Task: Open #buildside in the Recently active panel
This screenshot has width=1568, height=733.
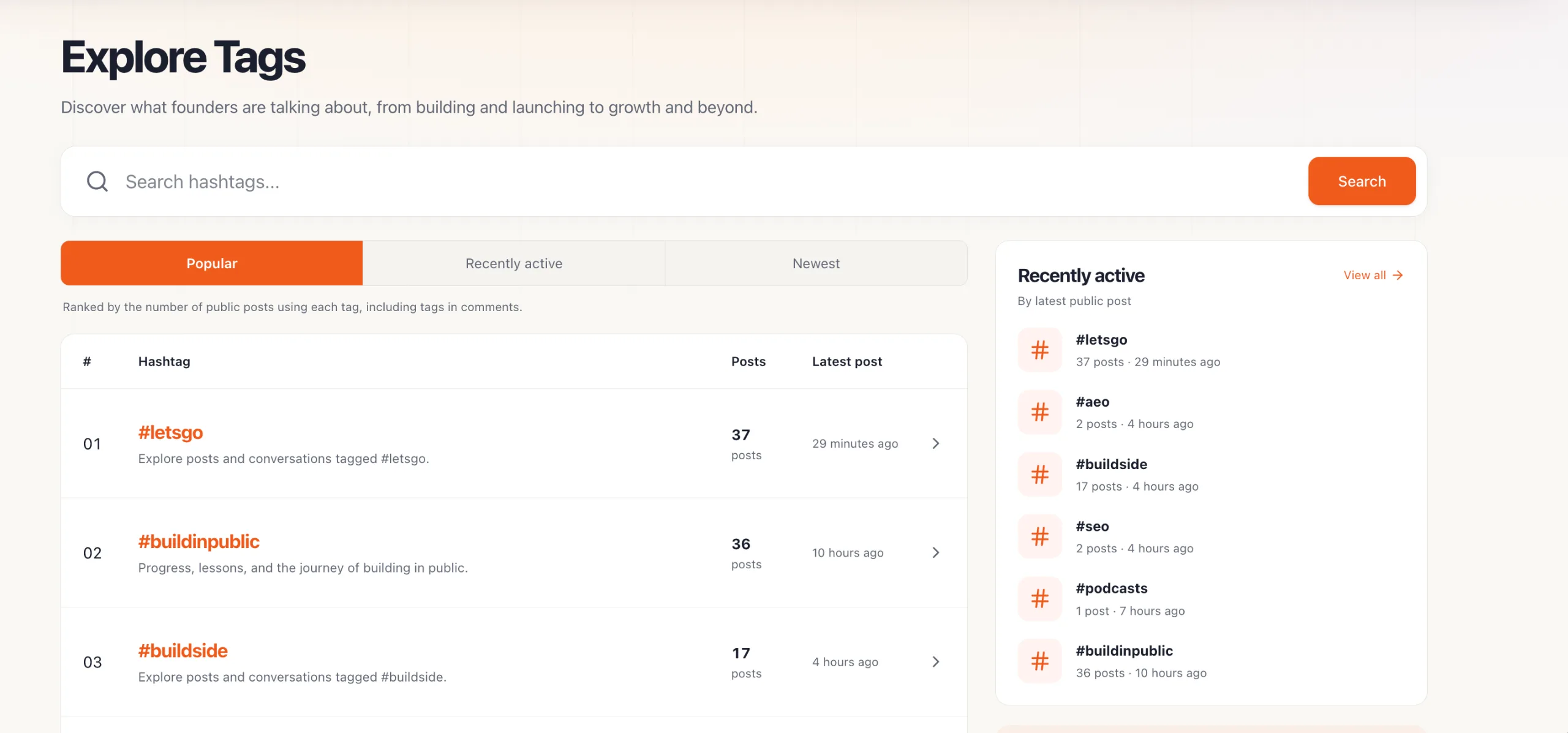Action: pyautogui.click(x=1111, y=464)
